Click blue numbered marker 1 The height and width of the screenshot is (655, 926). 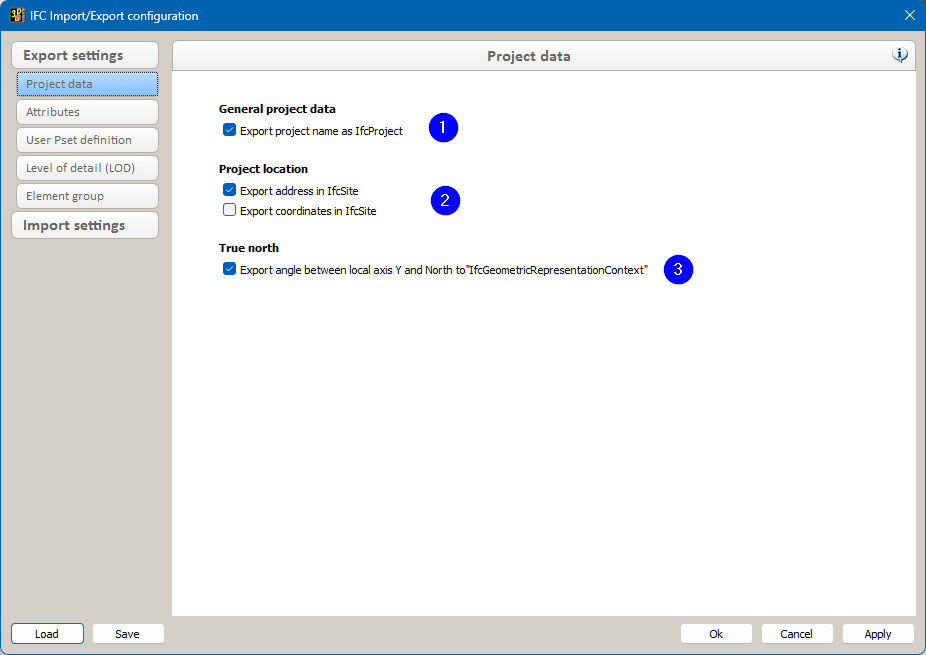[x=443, y=128]
